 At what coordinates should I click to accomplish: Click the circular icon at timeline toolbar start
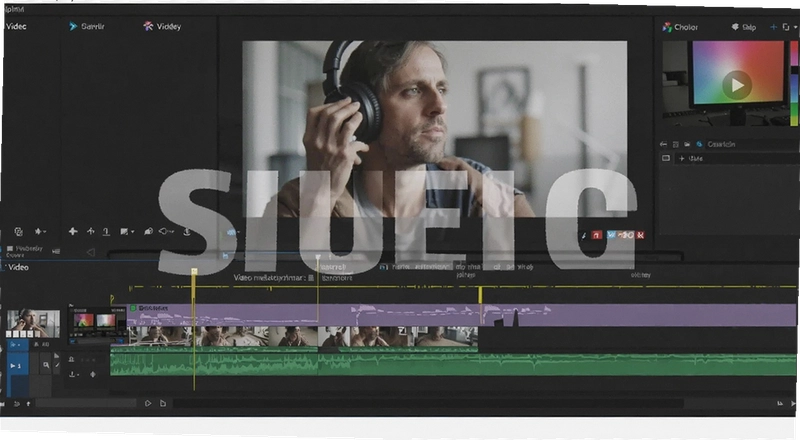click(x=19, y=232)
